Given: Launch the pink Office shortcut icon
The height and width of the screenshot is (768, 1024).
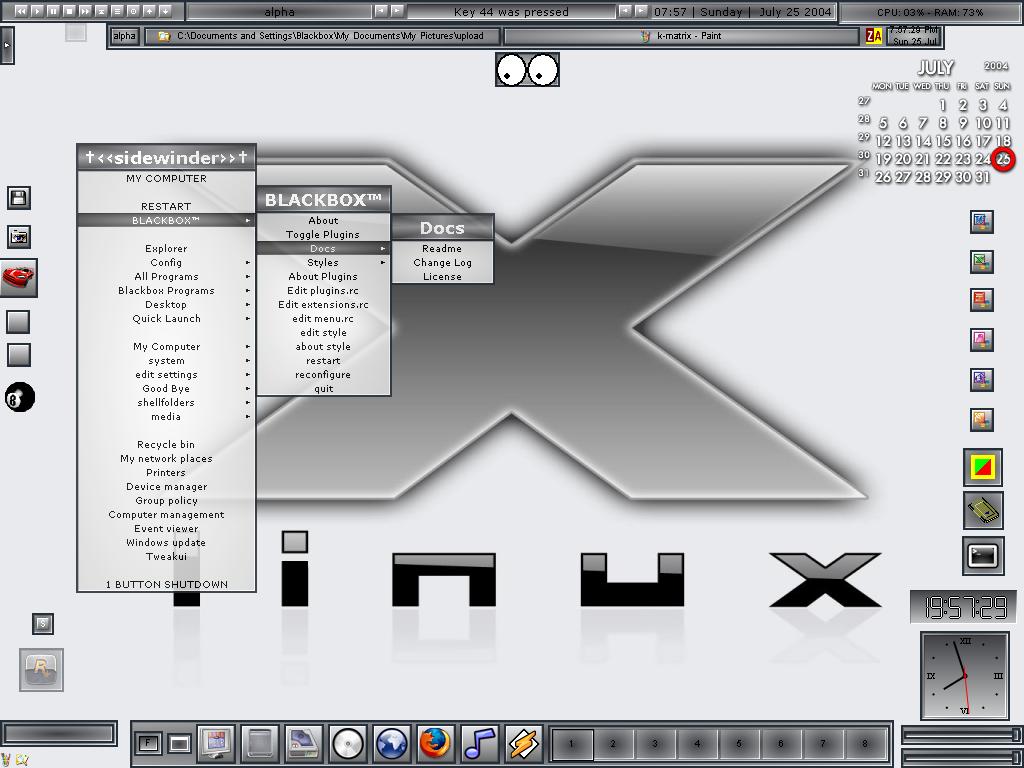Looking at the screenshot, I should coord(982,340).
